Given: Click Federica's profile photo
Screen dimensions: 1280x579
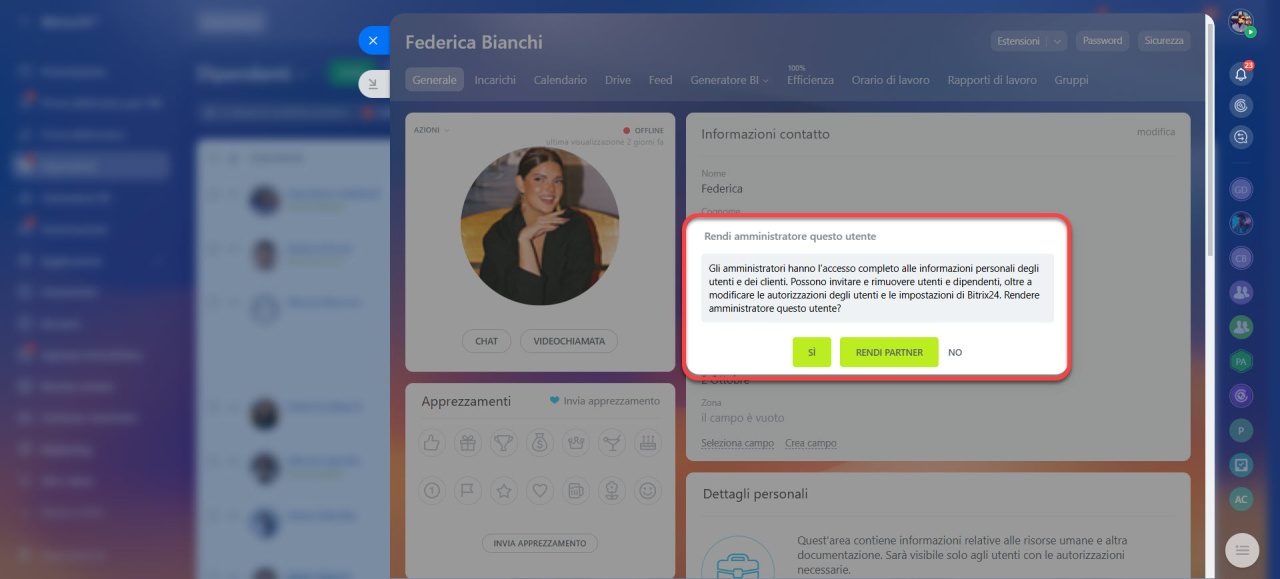Looking at the screenshot, I should (540, 226).
